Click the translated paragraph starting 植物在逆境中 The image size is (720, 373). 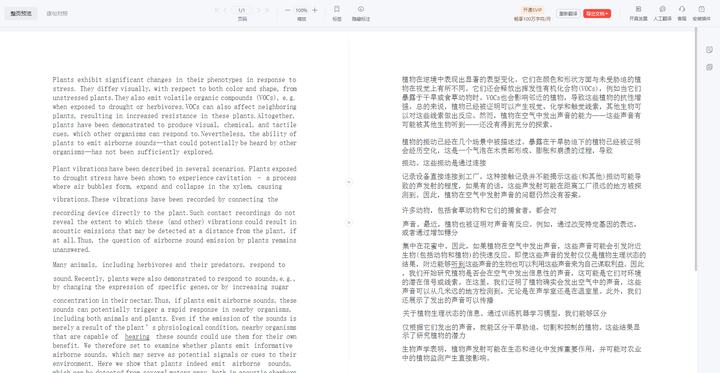point(522,102)
